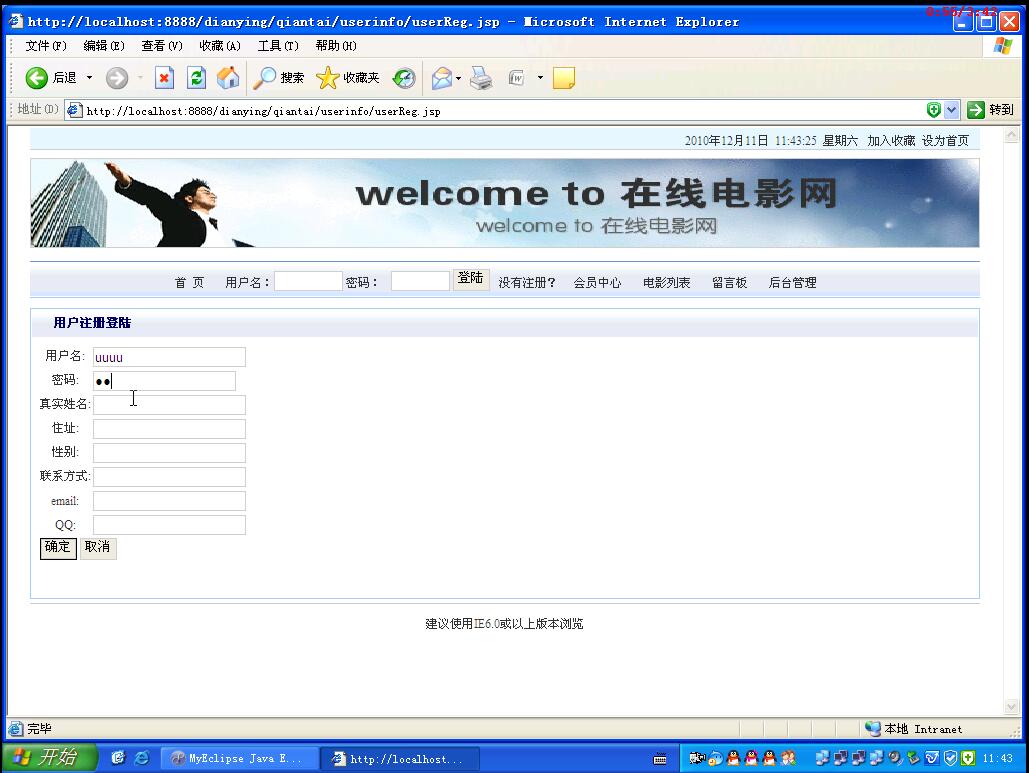Click the Edit with Word toolbar icon
The width and height of the screenshot is (1029, 773).
pyautogui.click(x=516, y=78)
